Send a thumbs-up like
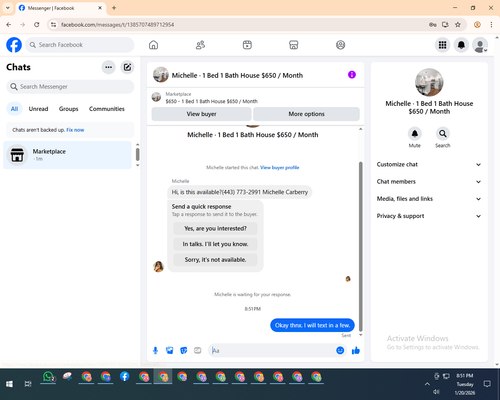The height and width of the screenshot is (400, 500). tap(356, 350)
